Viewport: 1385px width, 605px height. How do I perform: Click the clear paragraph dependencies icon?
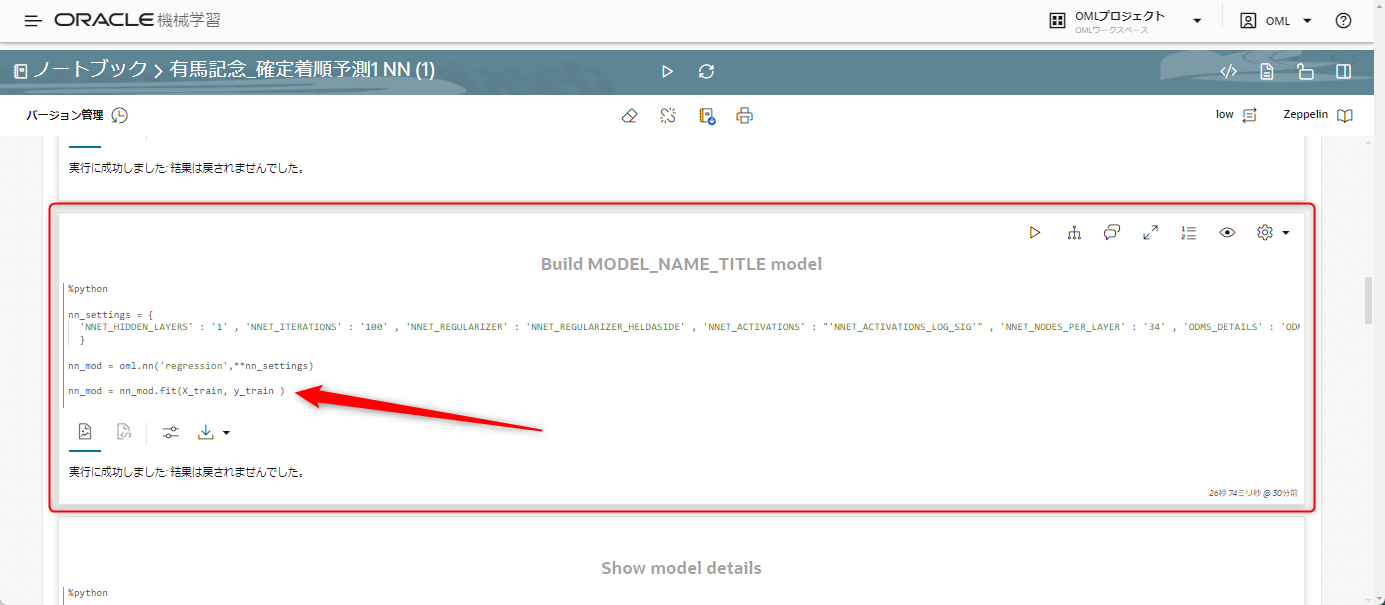point(668,116)
